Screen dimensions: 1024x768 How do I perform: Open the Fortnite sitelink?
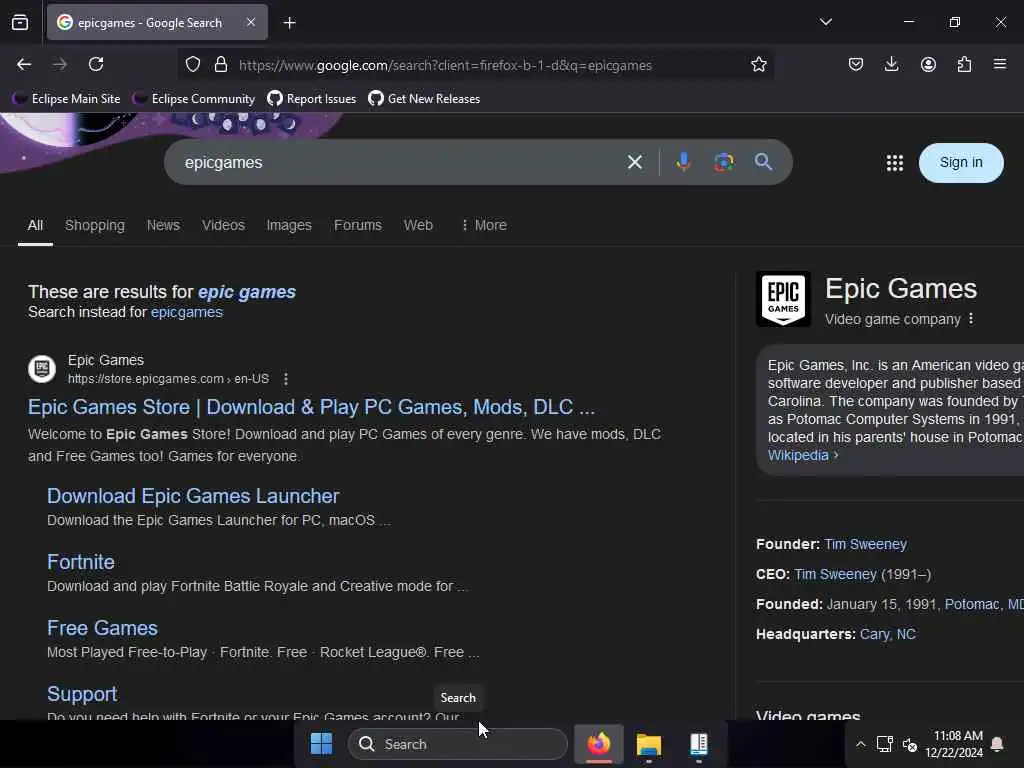coord(81,562)
